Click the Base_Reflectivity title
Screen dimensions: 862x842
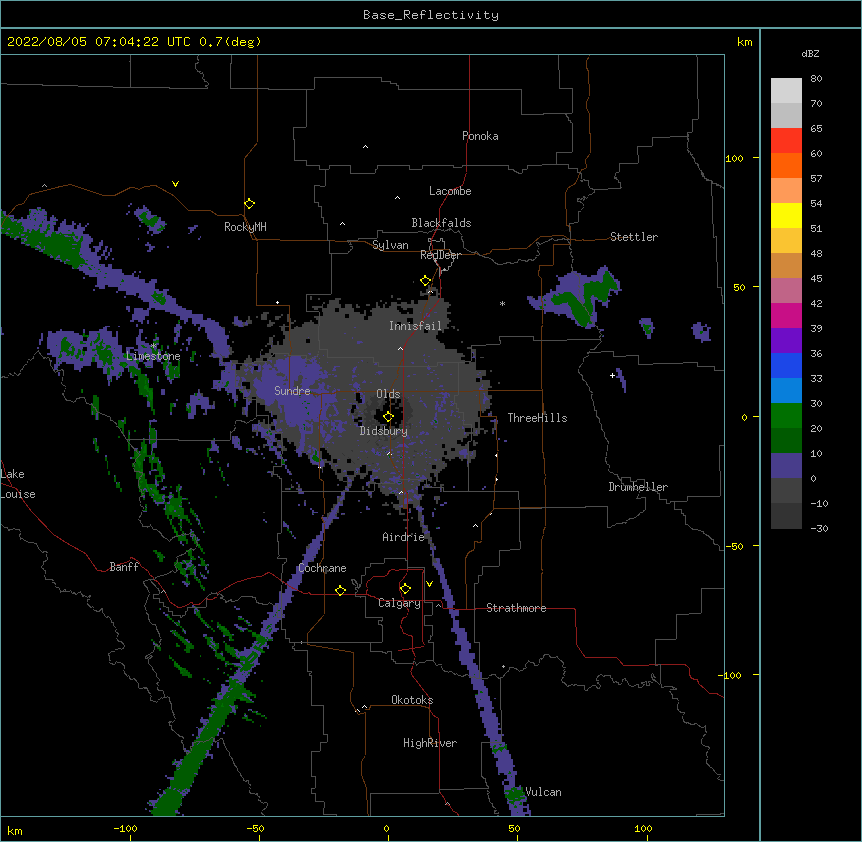point(431,15)
